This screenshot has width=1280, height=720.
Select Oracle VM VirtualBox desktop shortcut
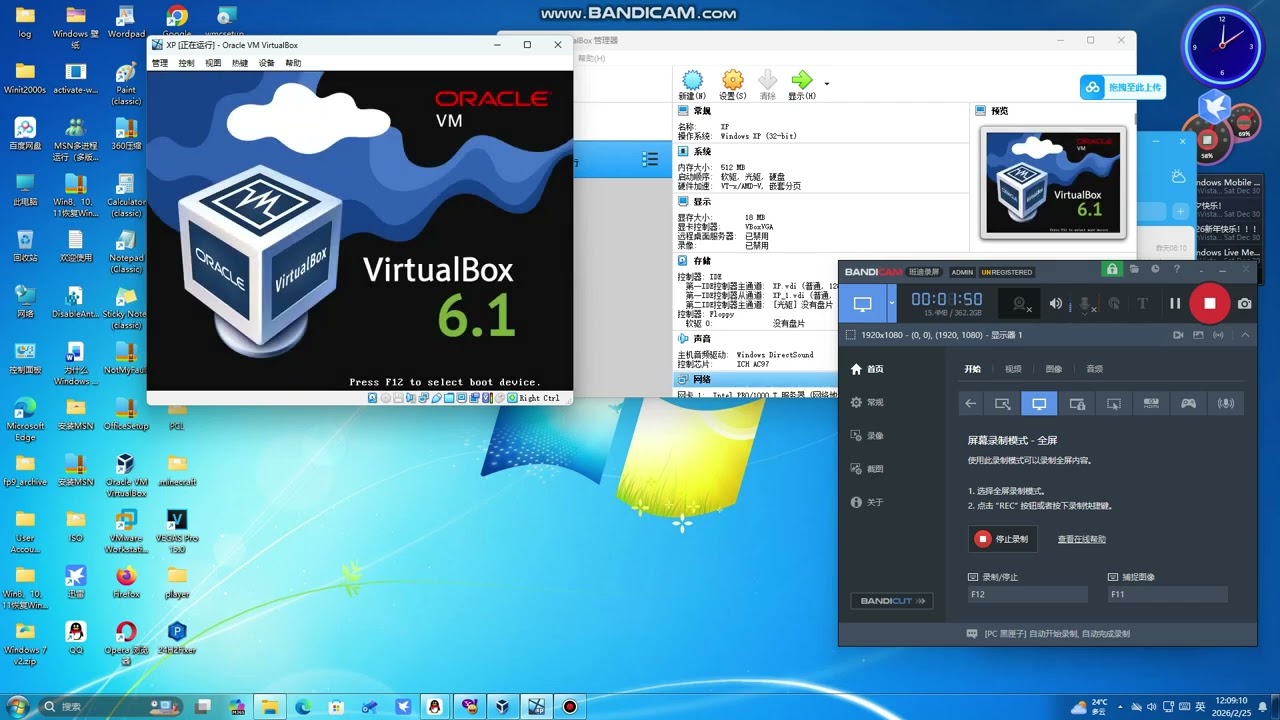tap(126, 474)
